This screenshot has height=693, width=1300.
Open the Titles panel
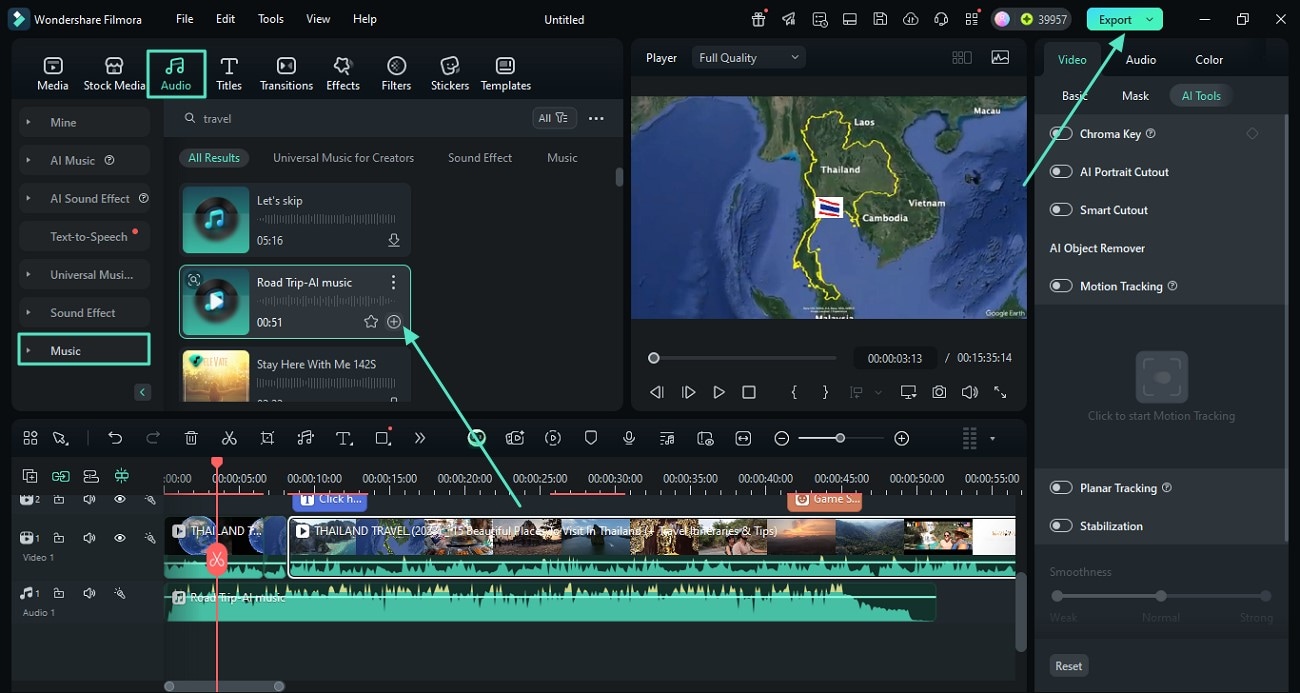(229, 74)
